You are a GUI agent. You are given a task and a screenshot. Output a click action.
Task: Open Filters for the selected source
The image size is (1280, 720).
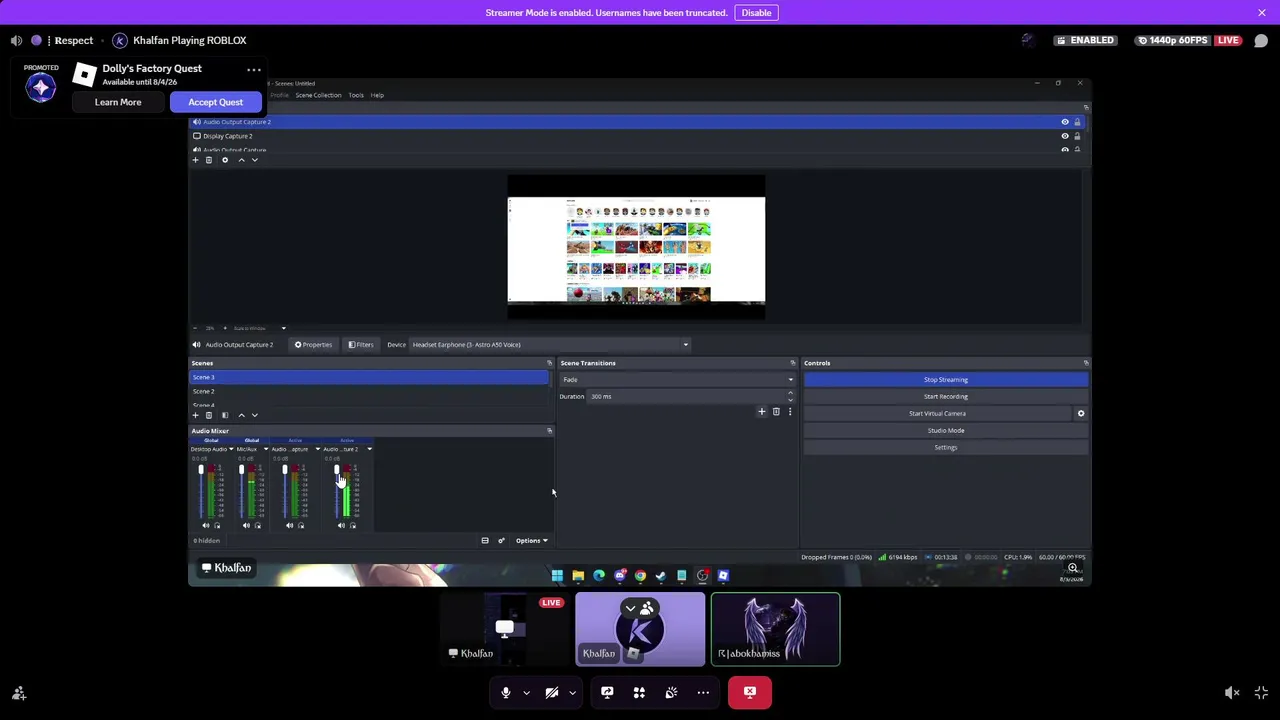pos(361,345)
